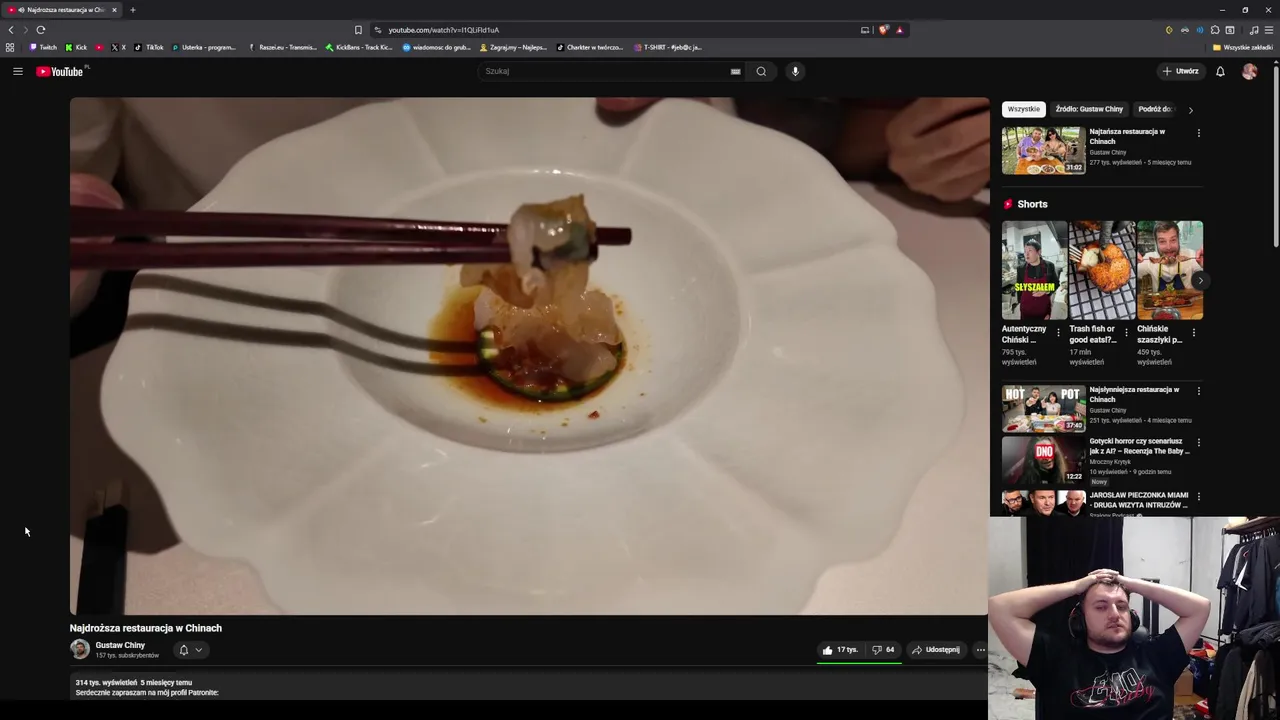Open YouTube notifications bell in header
Image resolution: width=1280 pixels, height=720 pixels.
1220,71
